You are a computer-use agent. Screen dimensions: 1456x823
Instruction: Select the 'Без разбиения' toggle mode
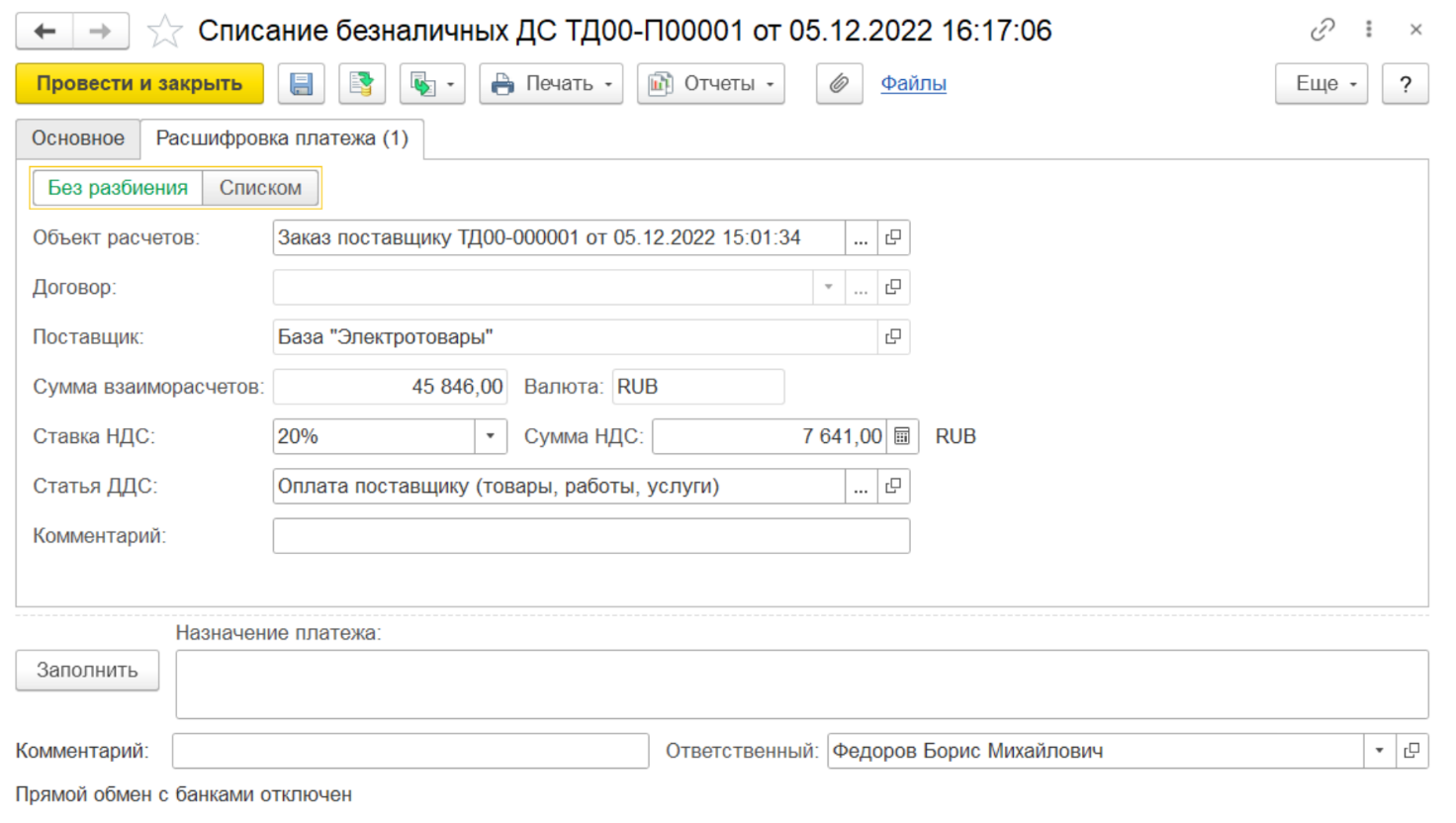pos(118,188)
